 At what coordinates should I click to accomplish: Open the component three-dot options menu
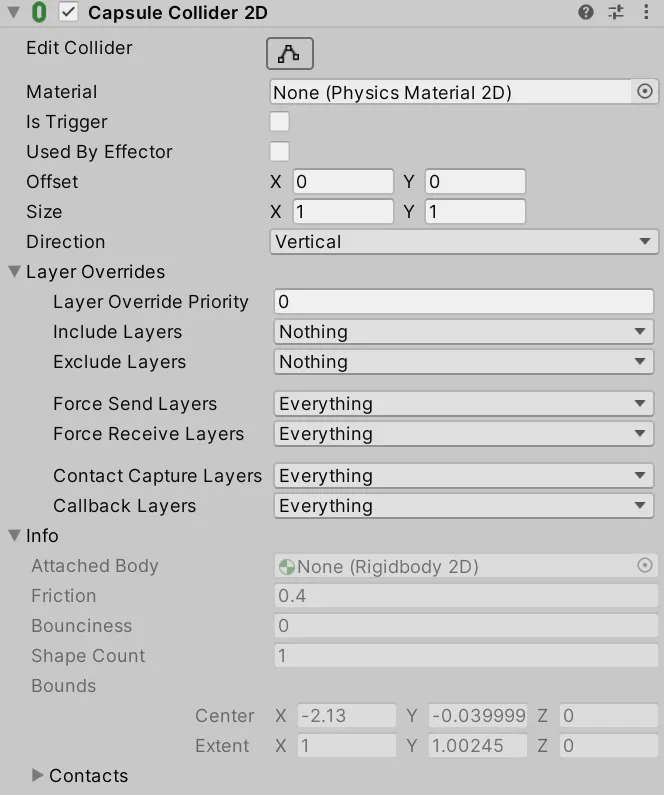tap(645, 13)
